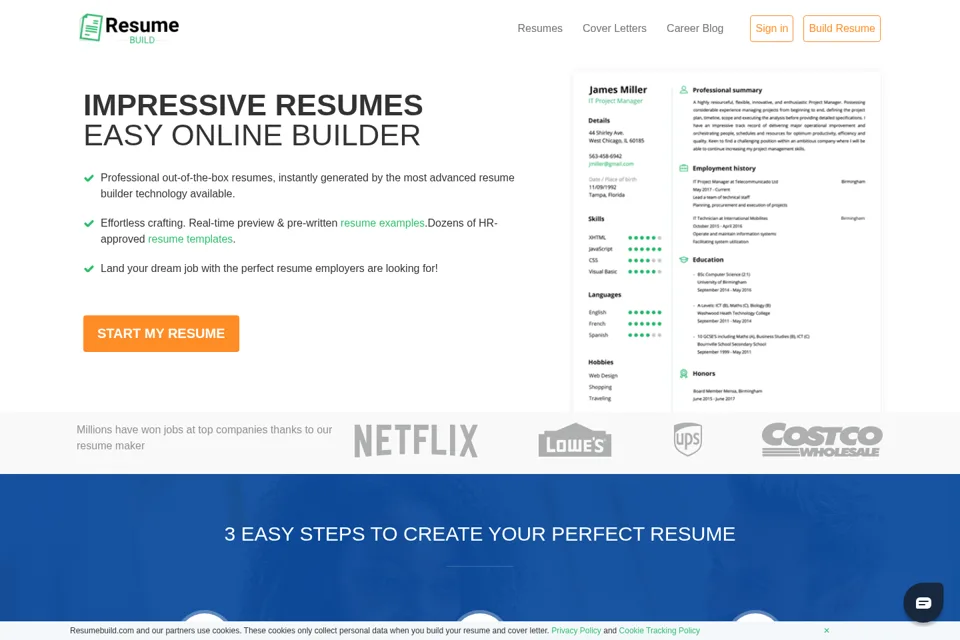Click the checkmark beside 'Land your dream job'
The image size is (960, 640).
click(89, 269)
